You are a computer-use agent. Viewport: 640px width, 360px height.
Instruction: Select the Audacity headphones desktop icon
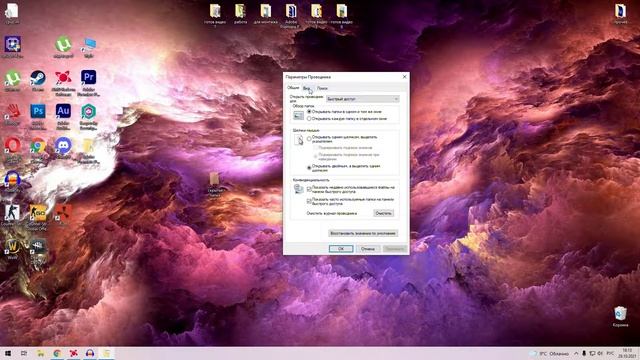[13, 180]
